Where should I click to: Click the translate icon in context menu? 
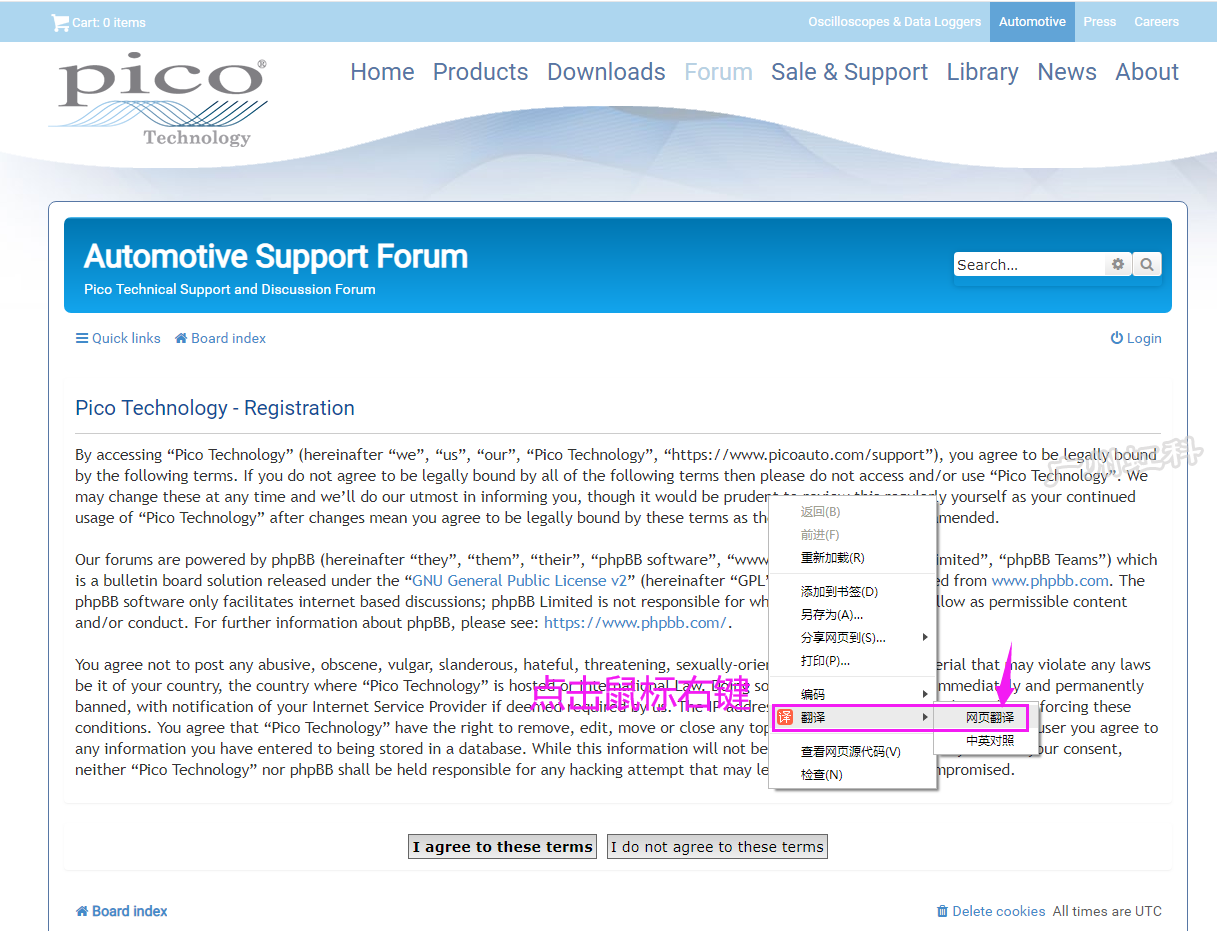coord(785,718)
